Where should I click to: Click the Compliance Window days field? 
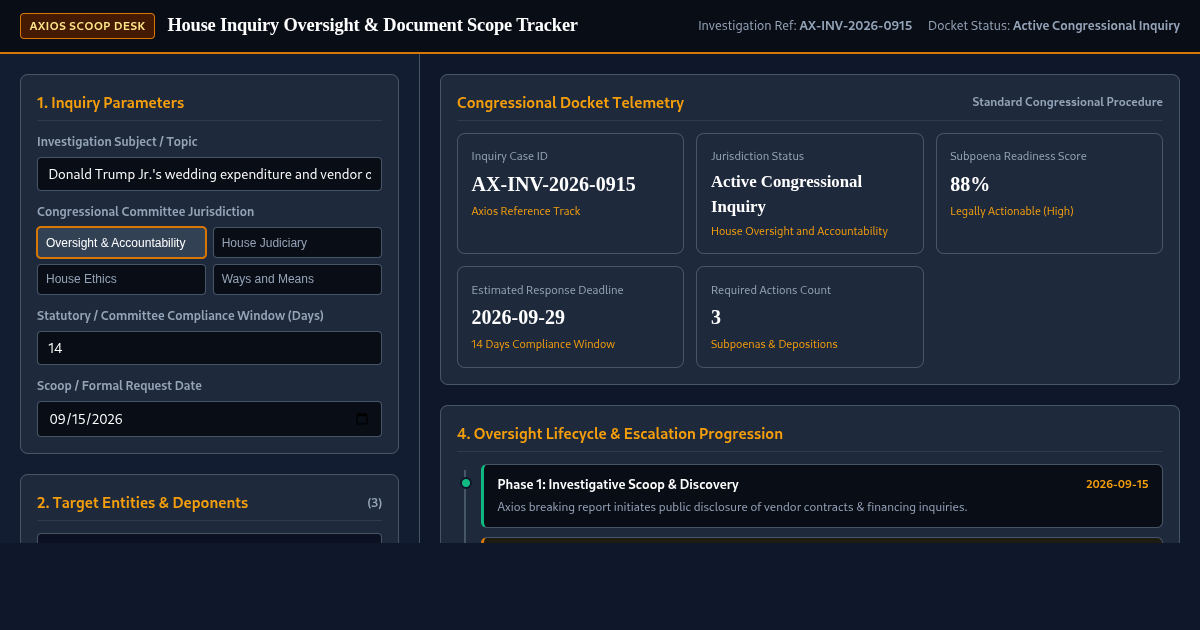209,348
